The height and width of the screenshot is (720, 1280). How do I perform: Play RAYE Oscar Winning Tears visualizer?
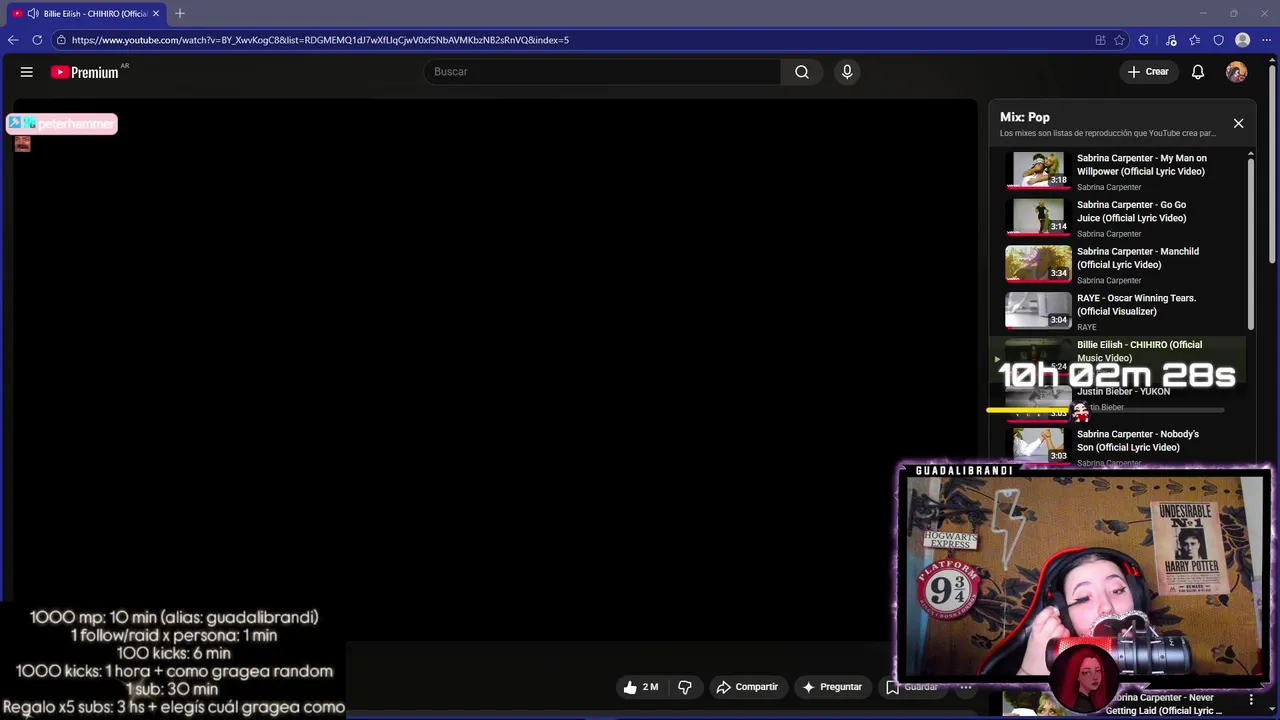1120,311
